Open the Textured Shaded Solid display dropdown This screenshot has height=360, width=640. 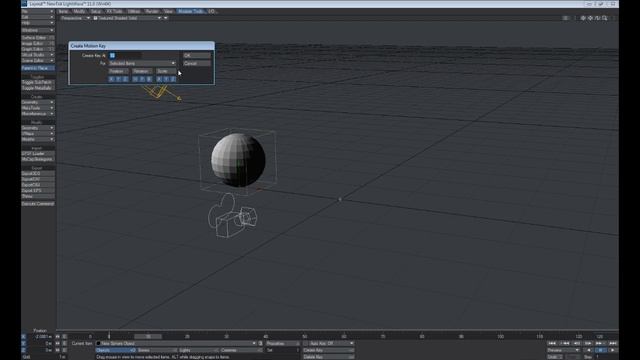click(127, 18)
